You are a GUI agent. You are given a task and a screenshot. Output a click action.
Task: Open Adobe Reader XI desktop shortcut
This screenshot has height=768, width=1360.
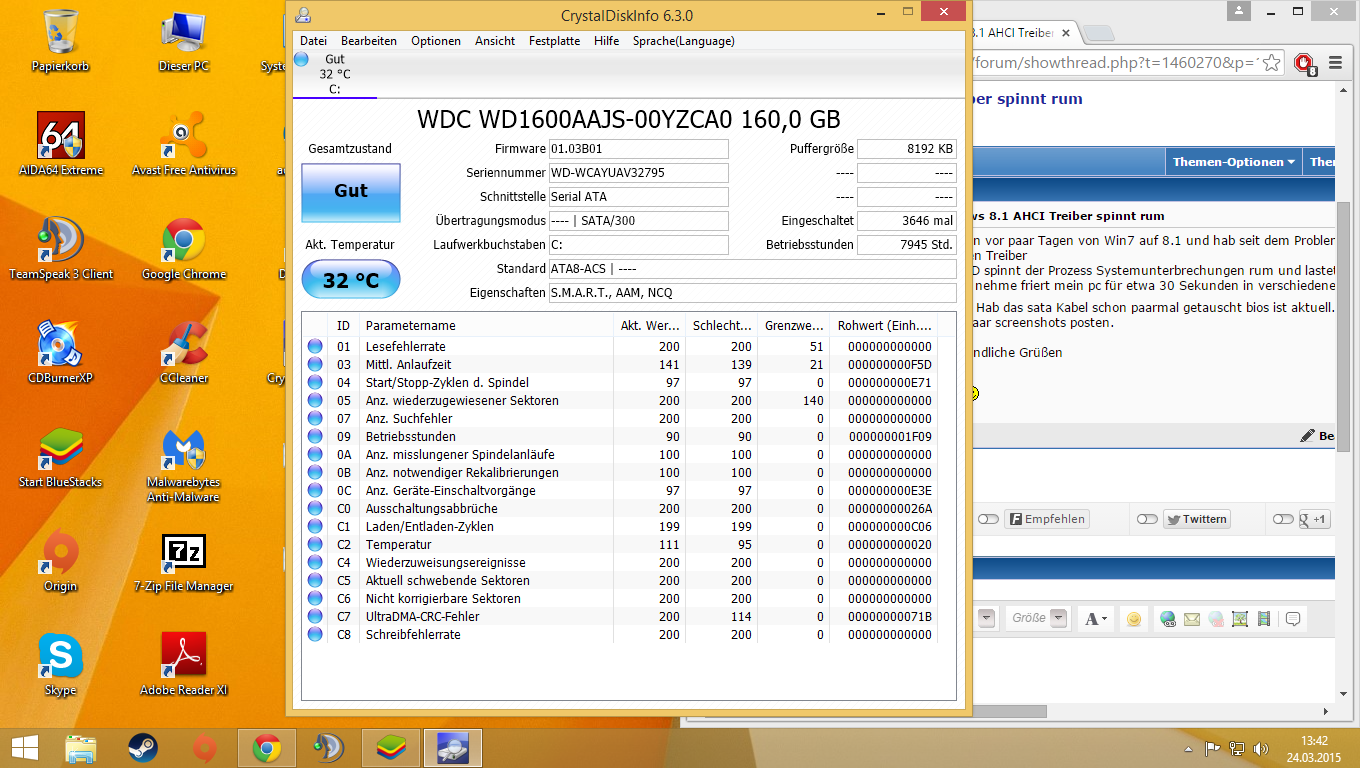click(184, 663)
